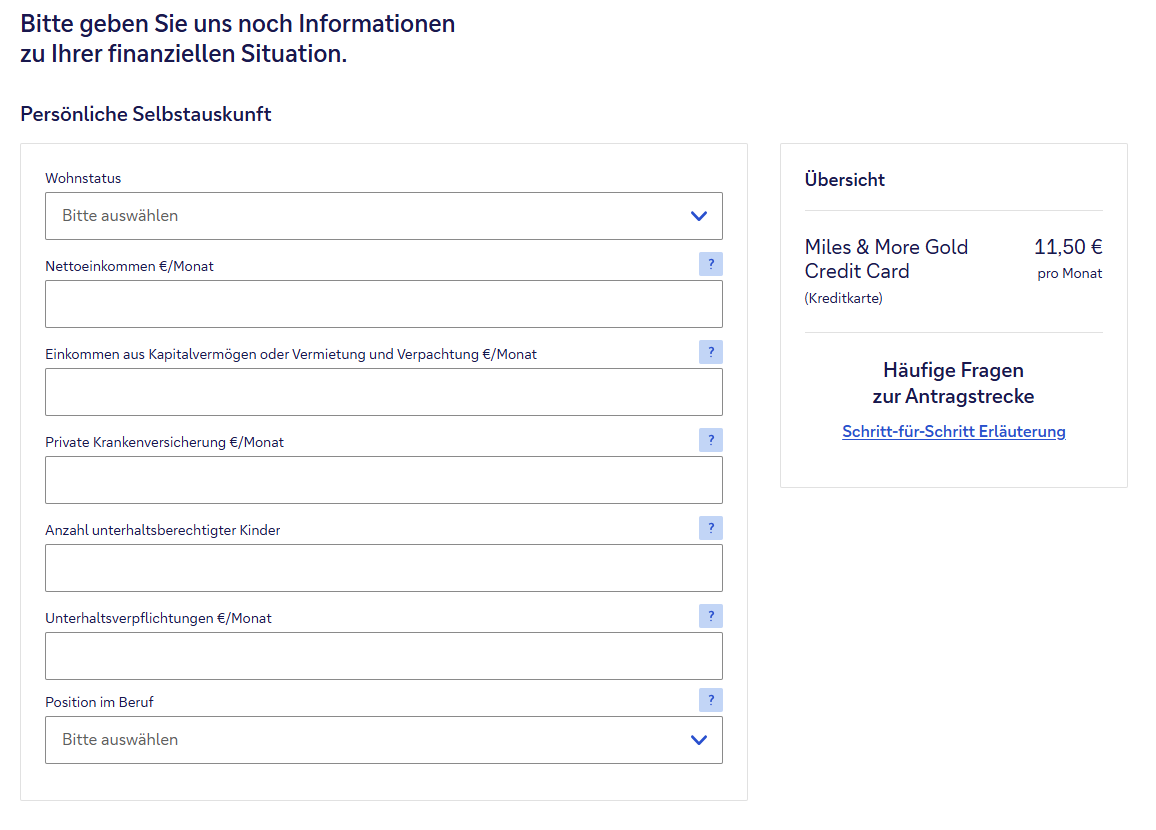Focus the Nettoeinkommen €/Monat input
Viewport: 1156px width, 830px height.
383,304
